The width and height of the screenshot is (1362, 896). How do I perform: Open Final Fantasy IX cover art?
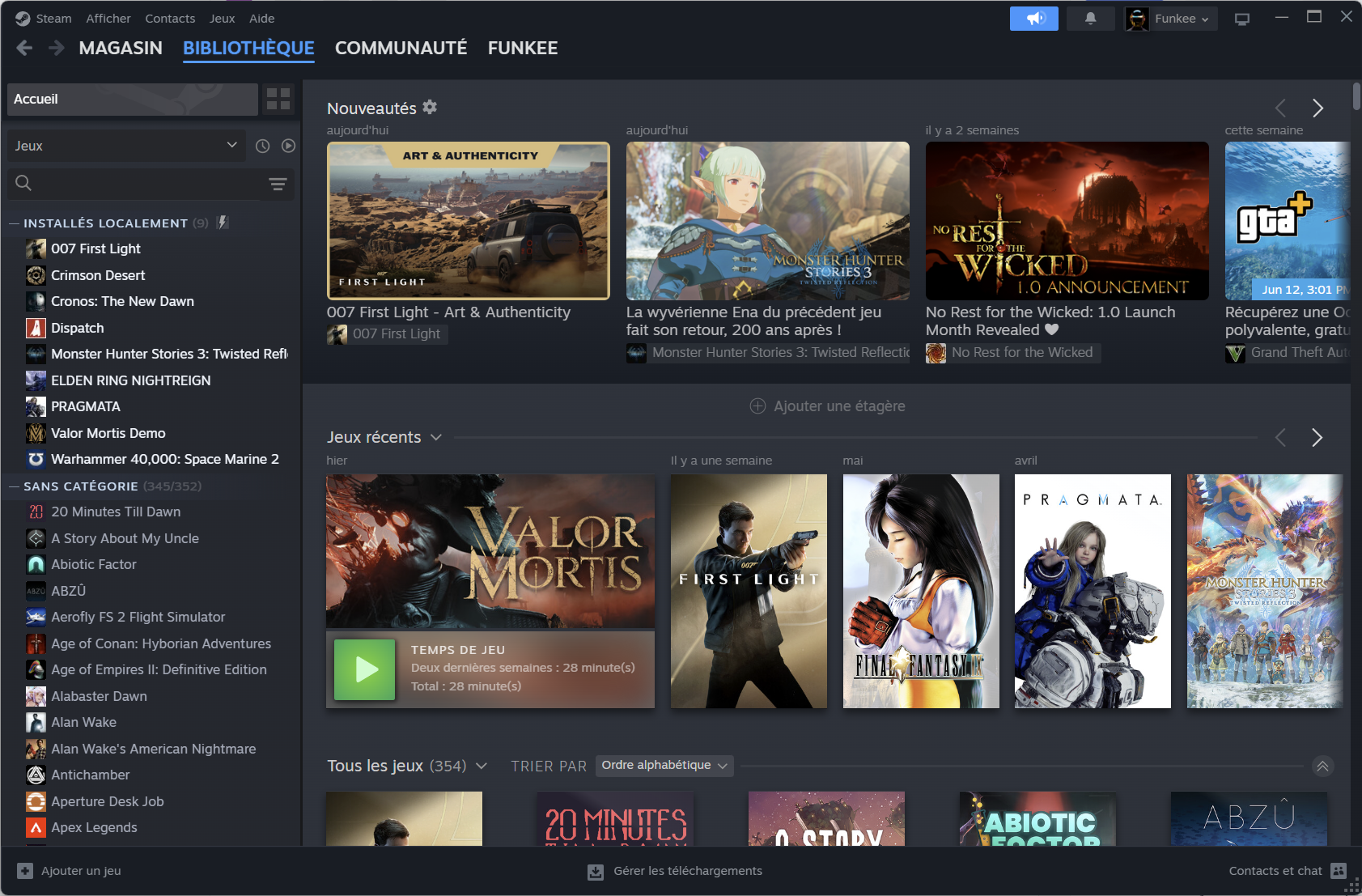click(921, 591)
